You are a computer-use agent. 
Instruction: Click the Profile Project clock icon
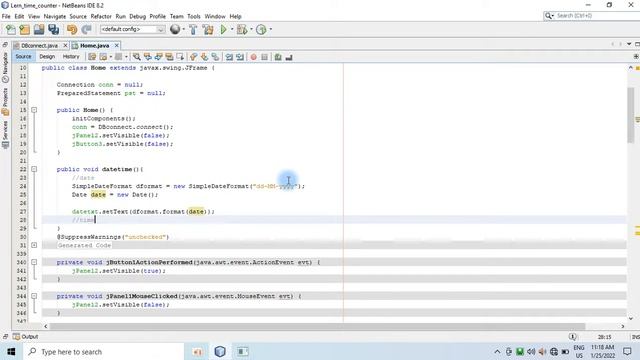[261, 29]
